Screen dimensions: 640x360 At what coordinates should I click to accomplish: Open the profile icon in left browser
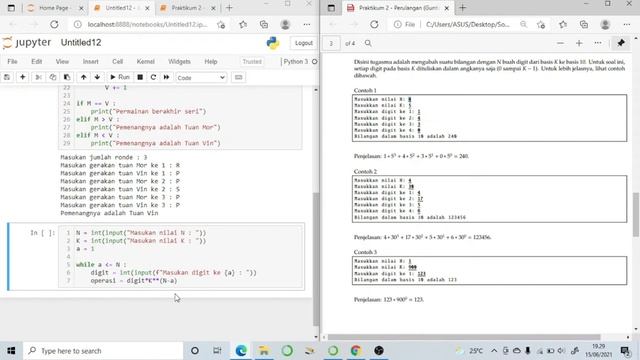pos(285,24)
